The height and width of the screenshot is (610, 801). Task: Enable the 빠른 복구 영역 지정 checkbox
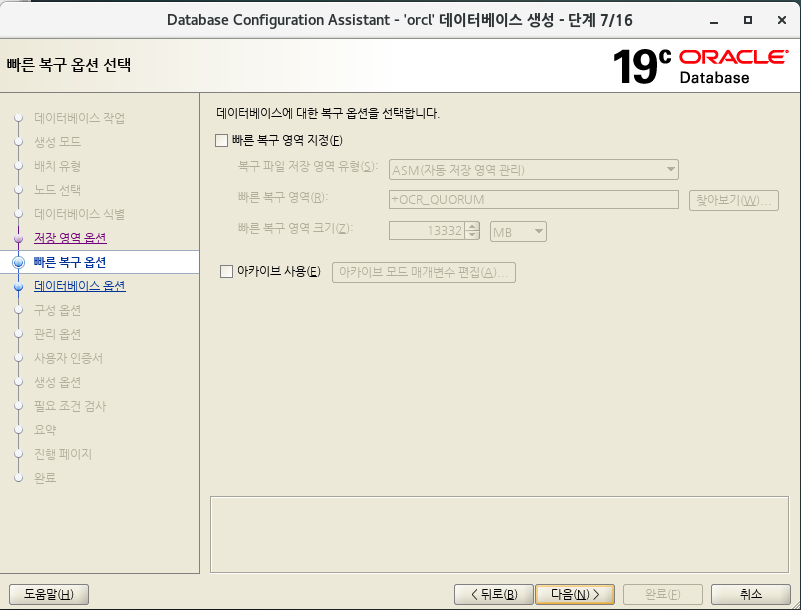[221, 140]
